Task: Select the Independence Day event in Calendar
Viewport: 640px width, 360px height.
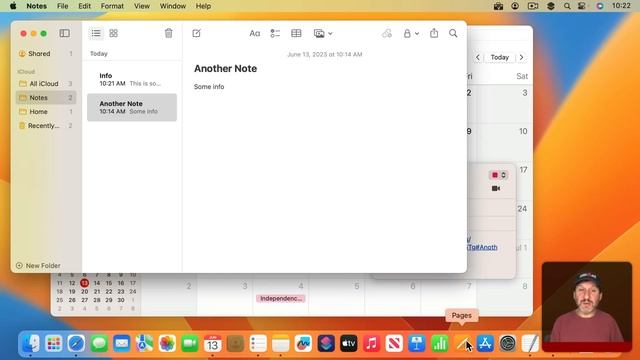Action: click(x=280, y=299)
